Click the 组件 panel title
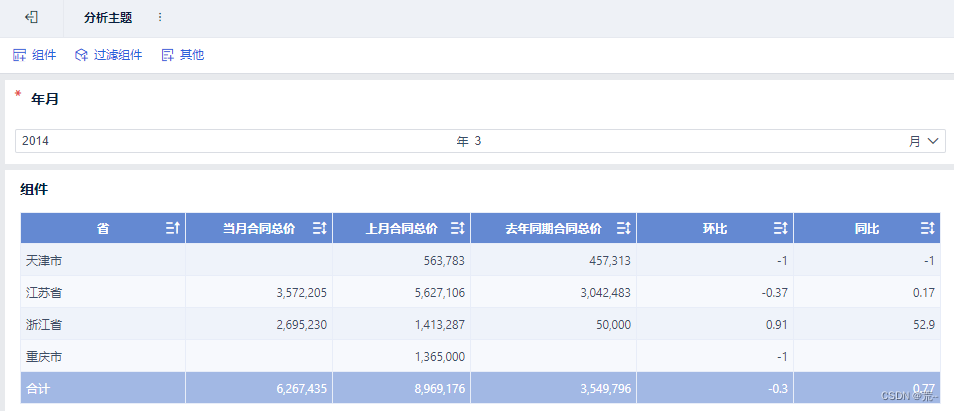The width and height of the screenshot is (954, 411). pos(34,190)
